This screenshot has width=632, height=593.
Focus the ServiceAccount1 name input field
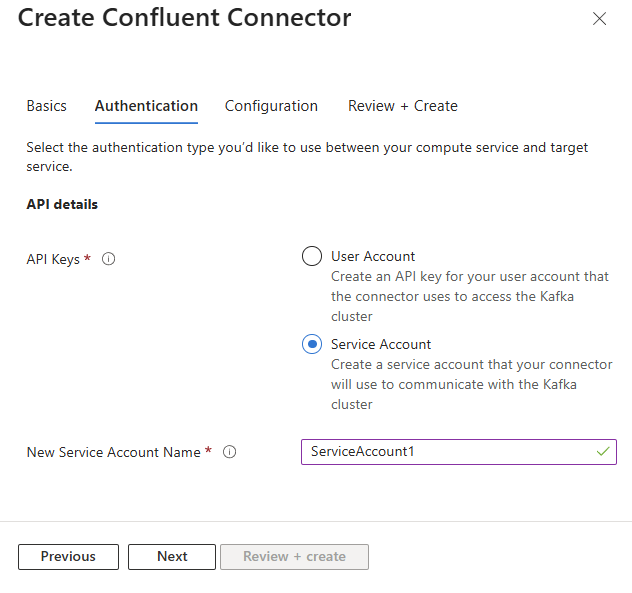coord(450,452)
